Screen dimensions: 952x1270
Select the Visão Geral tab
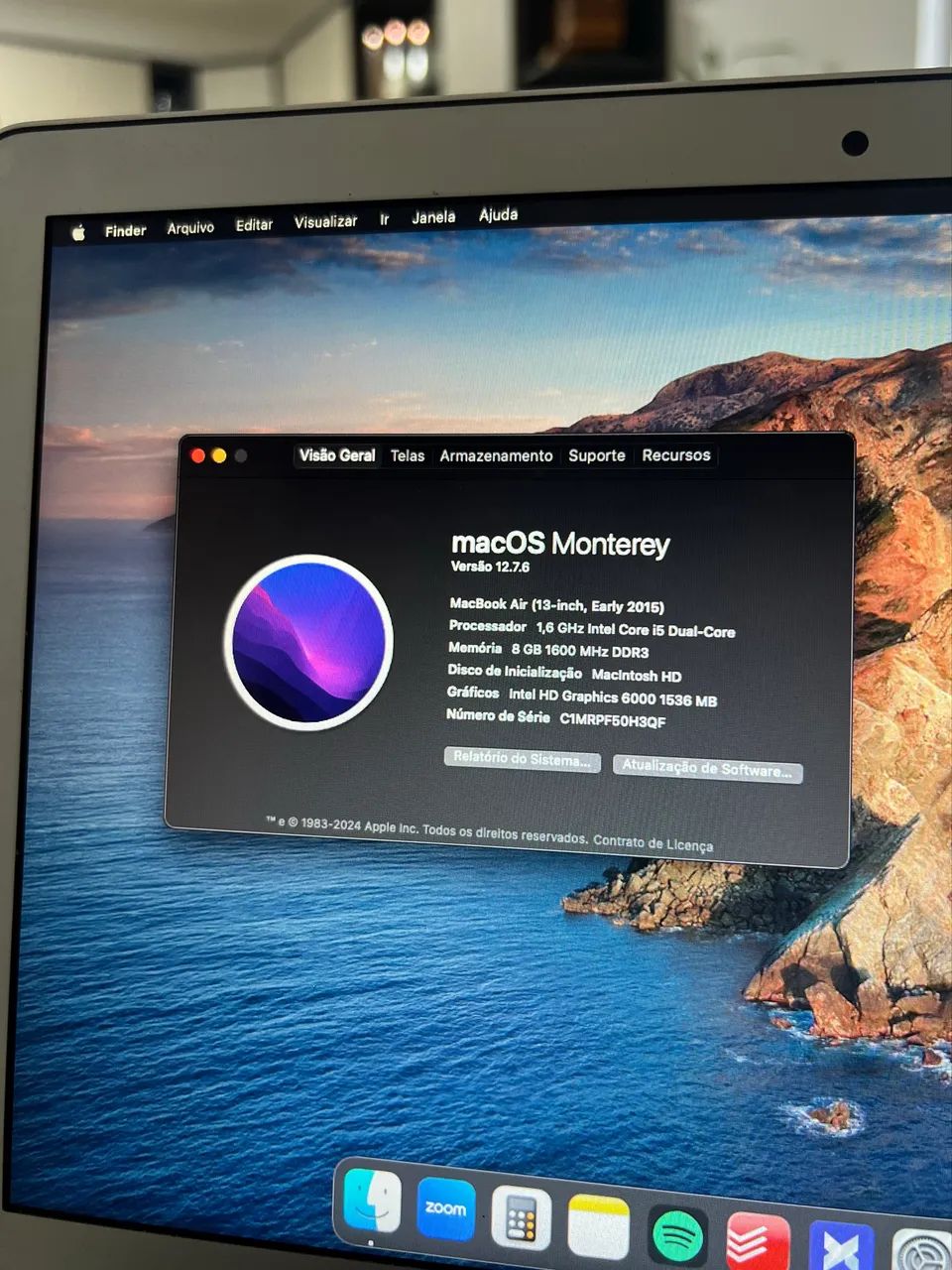tap(337, 455)
